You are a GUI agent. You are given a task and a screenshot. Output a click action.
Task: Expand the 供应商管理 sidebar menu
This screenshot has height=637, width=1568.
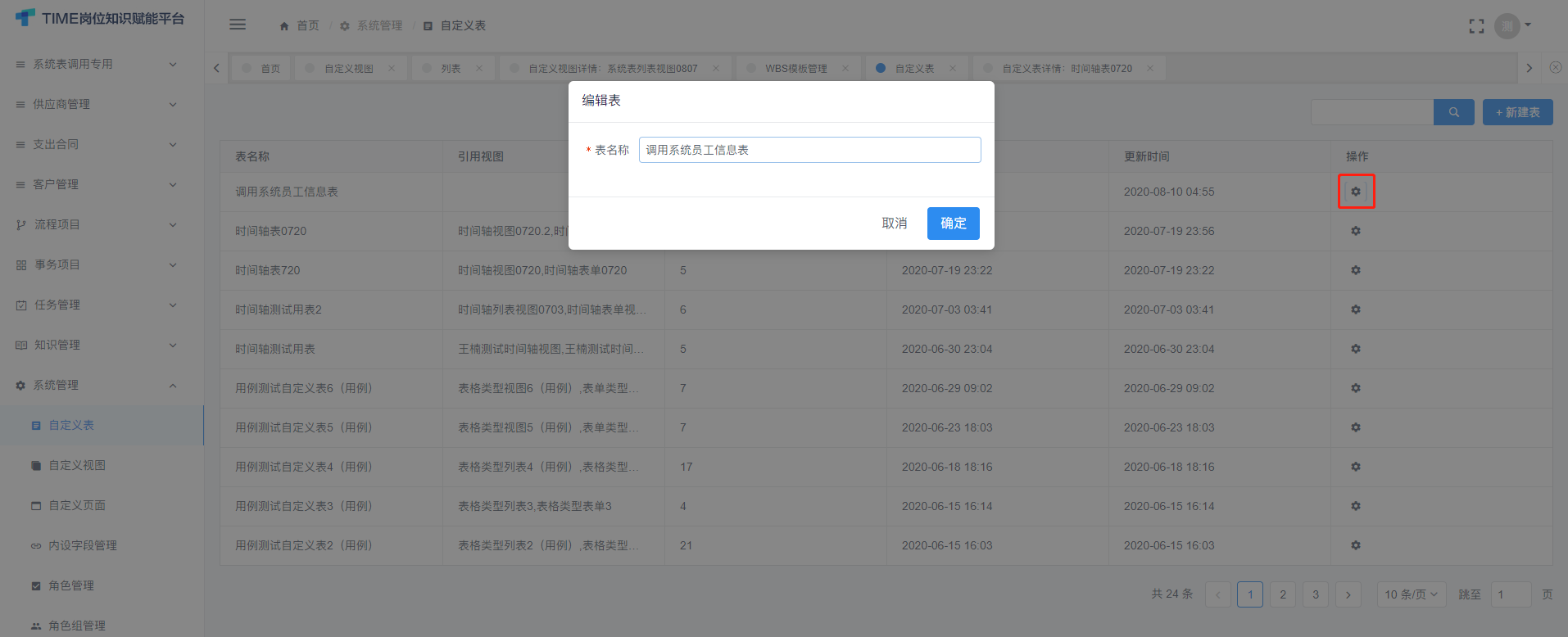point(94,104)
